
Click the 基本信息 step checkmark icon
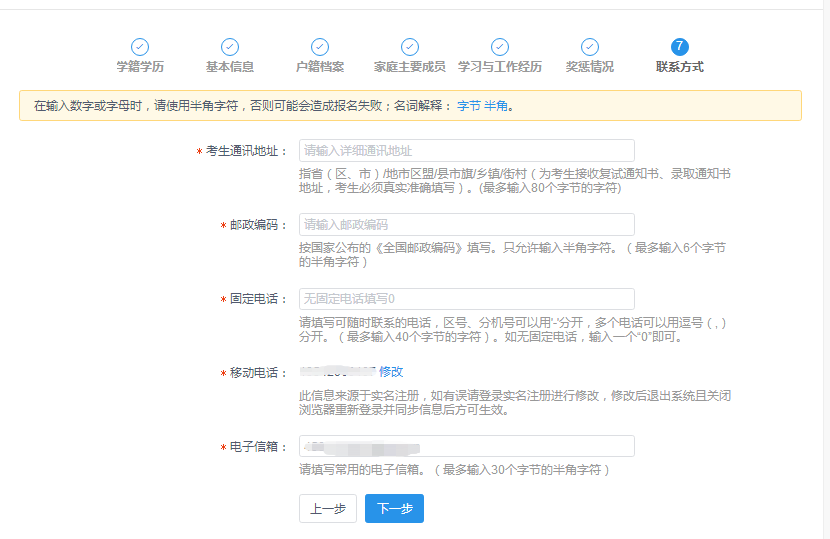click(230, 47)
